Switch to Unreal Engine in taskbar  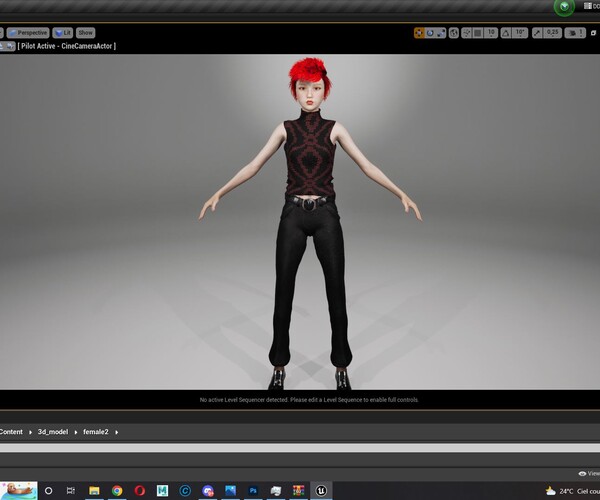321,490
